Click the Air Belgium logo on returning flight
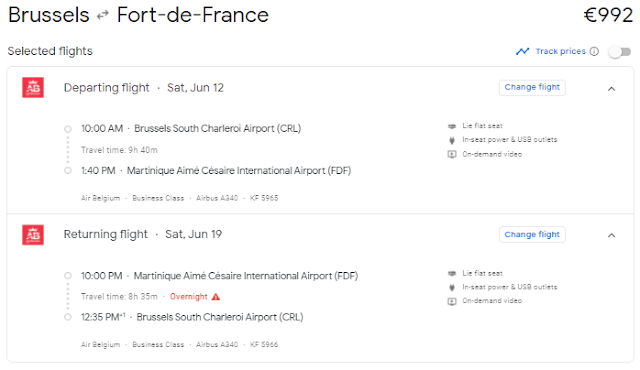 point(33,235)
